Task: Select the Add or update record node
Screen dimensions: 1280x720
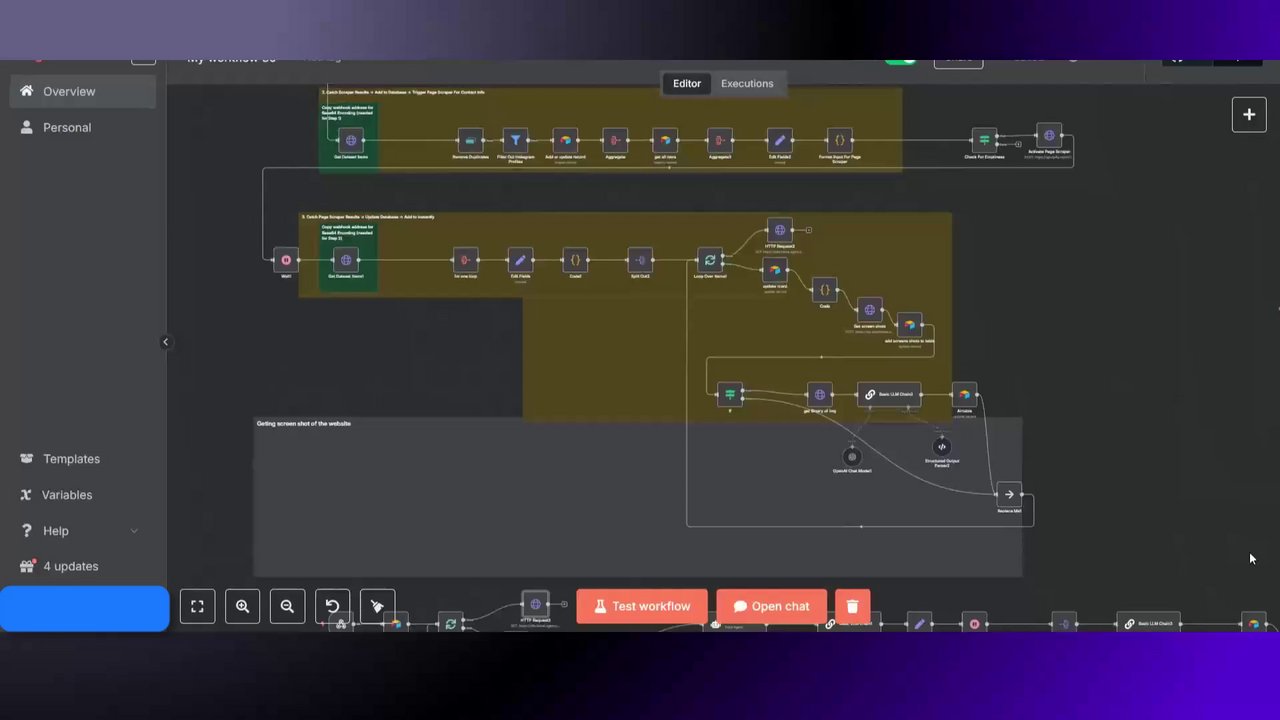Action: [565, 141]
